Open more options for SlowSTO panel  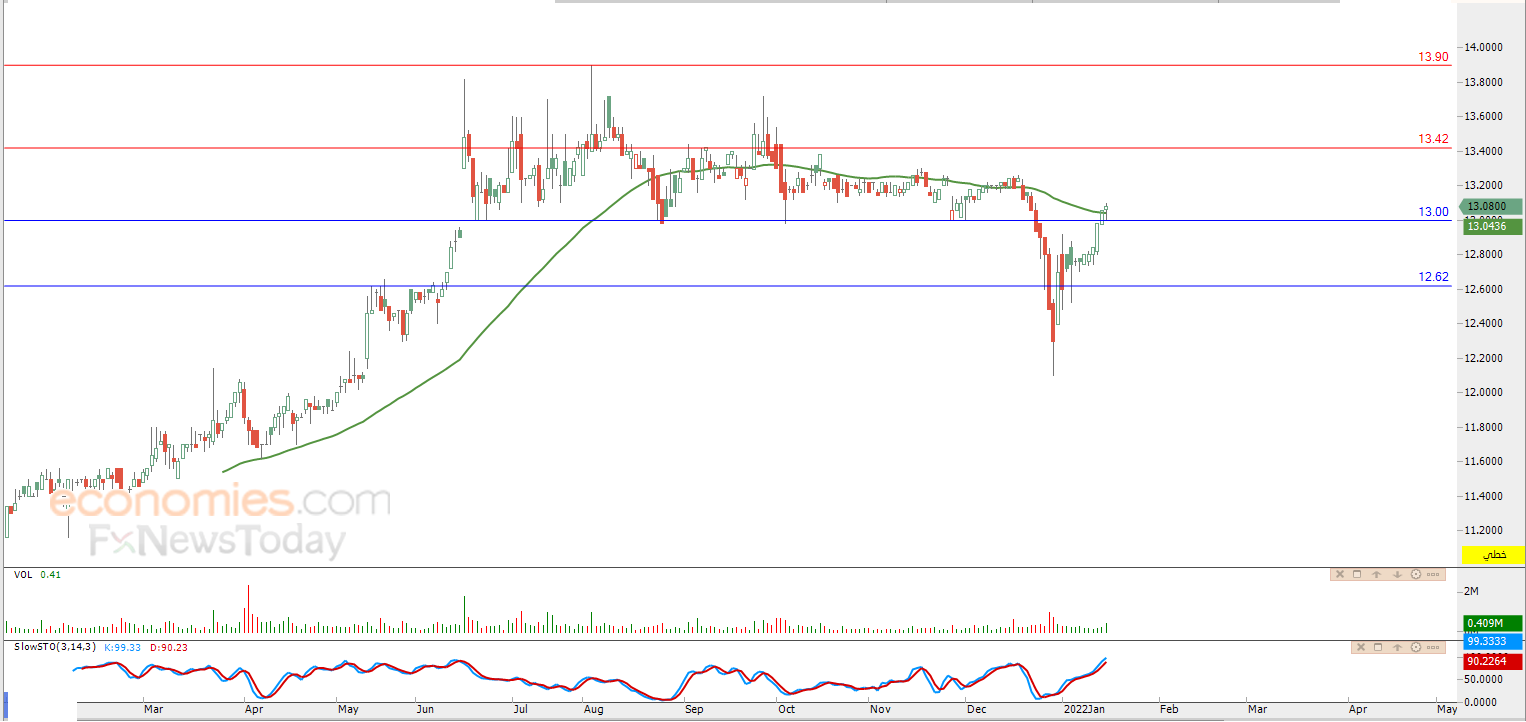click(1433, 647)
